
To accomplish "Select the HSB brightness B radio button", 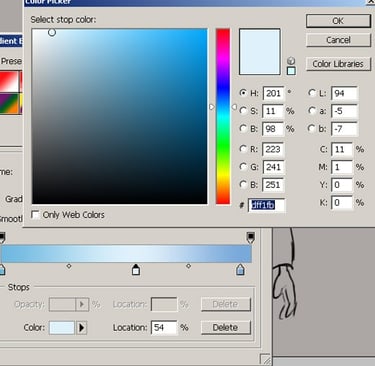I will click(243, 128).
